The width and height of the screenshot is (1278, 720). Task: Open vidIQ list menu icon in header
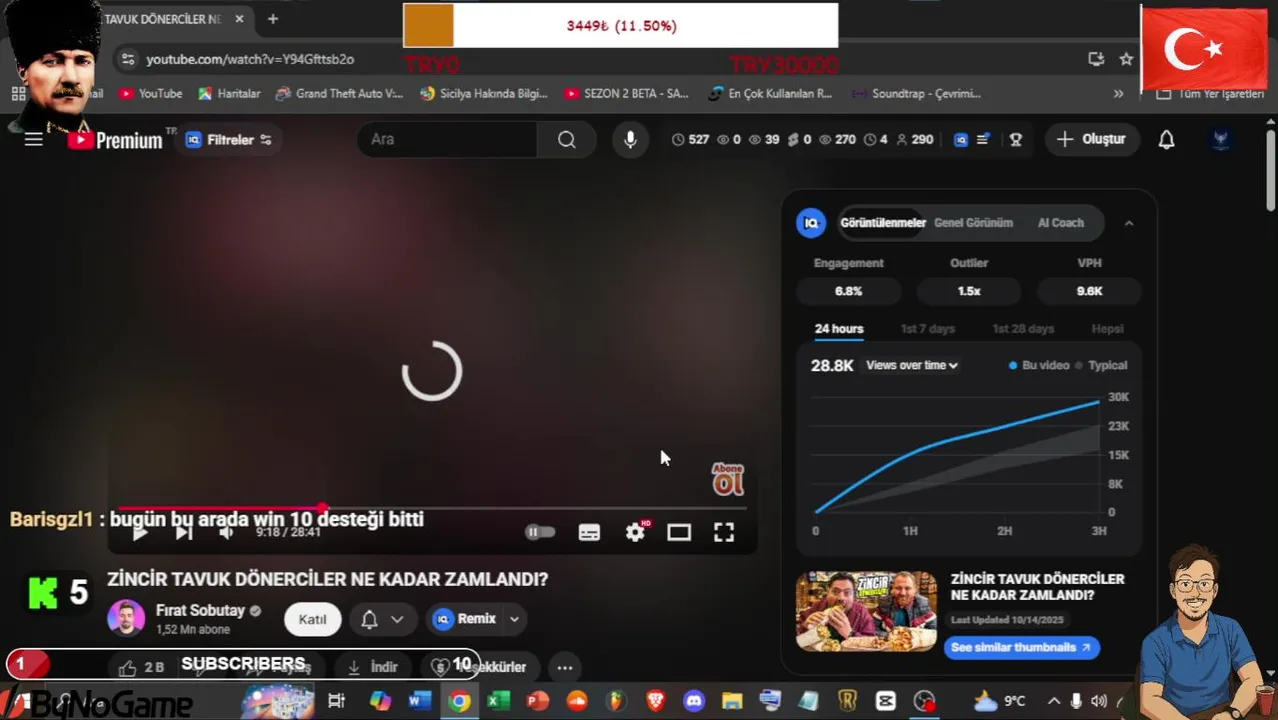click(983, 140)
